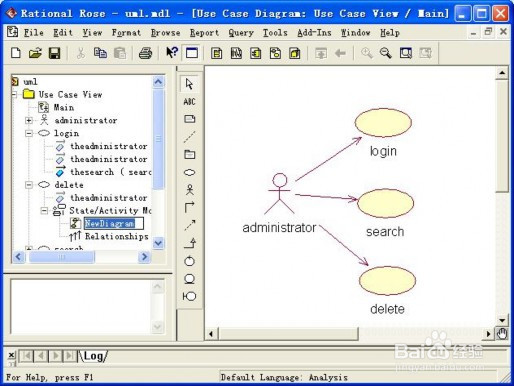Print the diagram with the printer icon
This screenshot has height=386, width=514.
(x=145, y=53)
